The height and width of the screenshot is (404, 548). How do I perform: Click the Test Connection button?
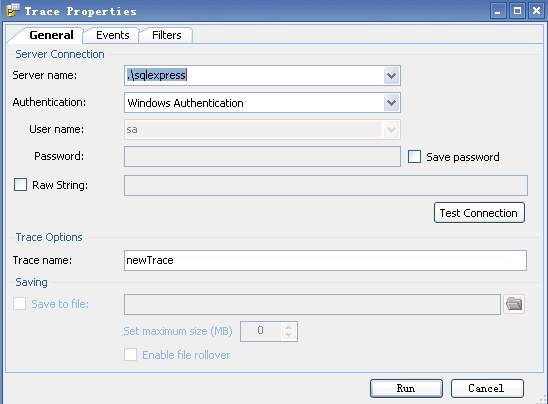coord(479,212)
